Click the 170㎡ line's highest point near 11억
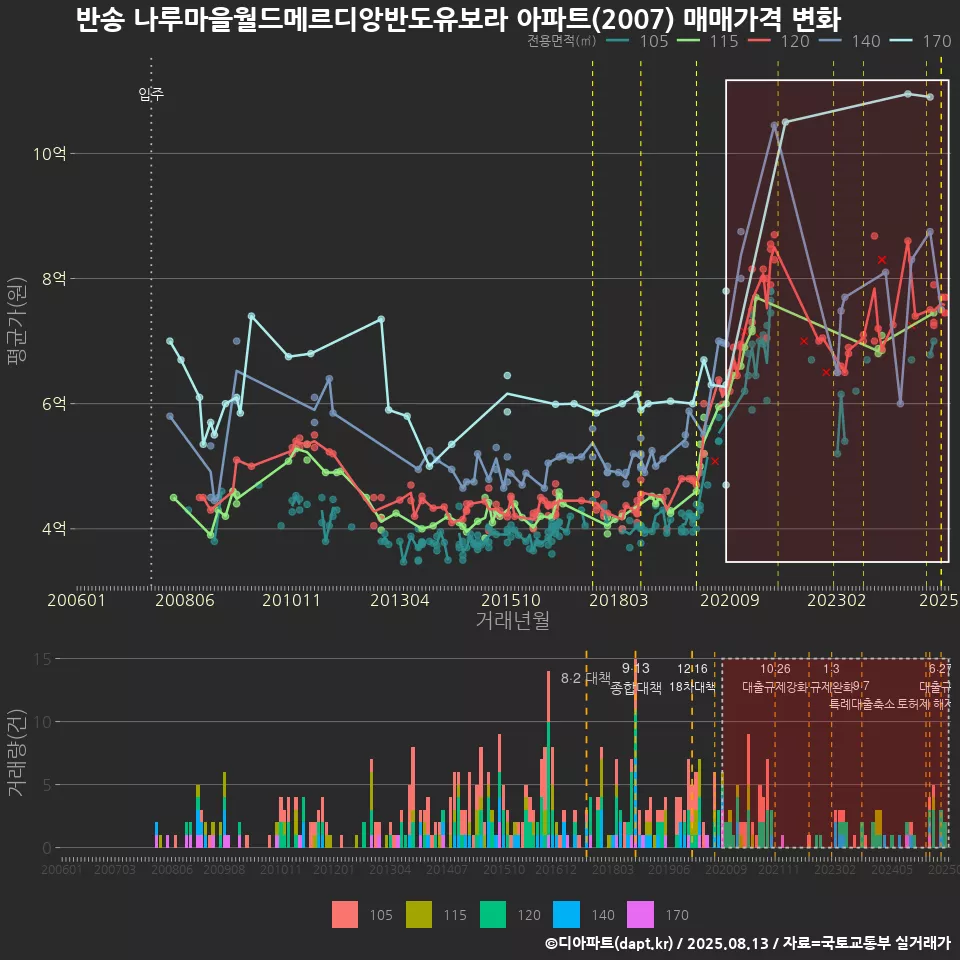The height and width of the screenshot is (960, 960). [908, 94]
